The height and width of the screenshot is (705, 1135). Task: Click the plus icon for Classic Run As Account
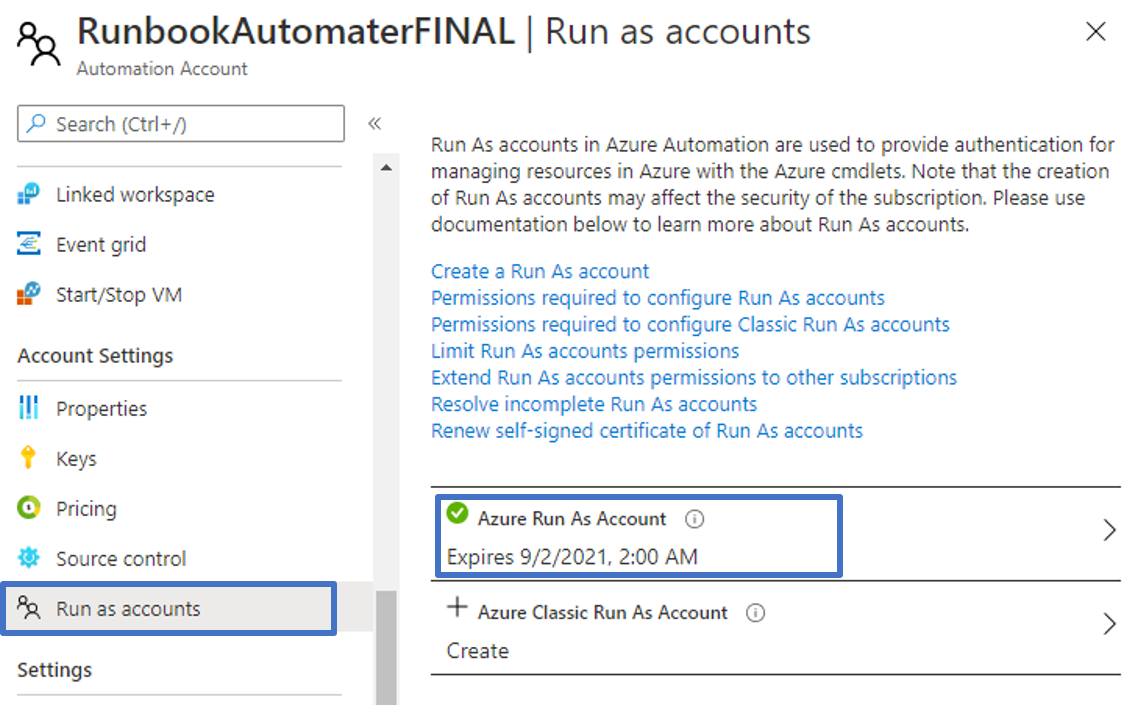[x=457, y=607]
